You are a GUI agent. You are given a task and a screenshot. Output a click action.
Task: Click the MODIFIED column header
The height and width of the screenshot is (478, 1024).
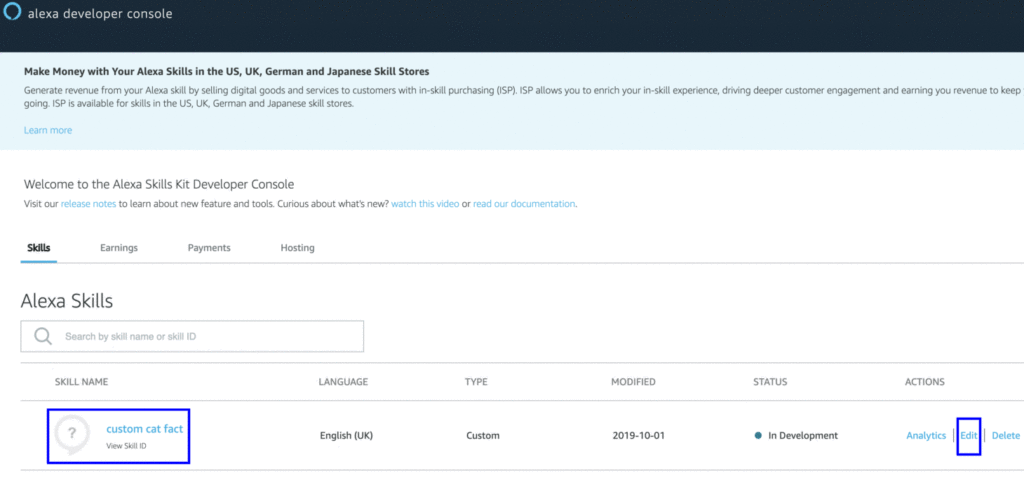(x=633, y=381)
